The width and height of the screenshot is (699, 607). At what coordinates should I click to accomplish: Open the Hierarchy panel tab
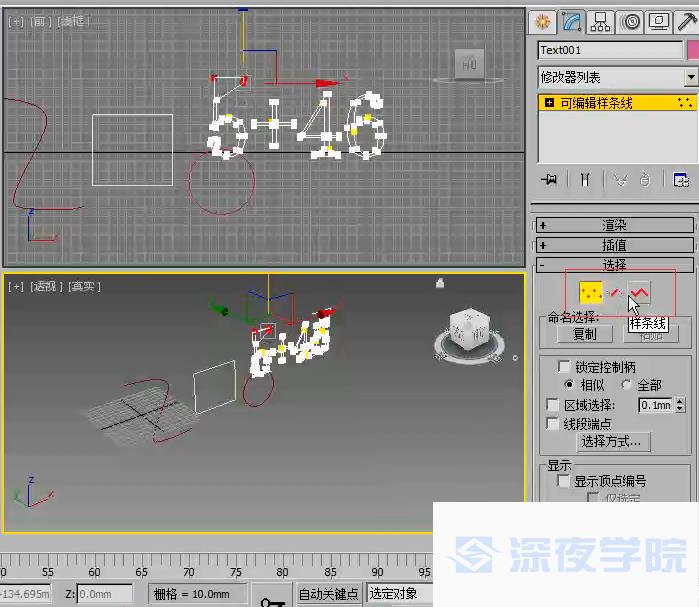tap(600, 21)
